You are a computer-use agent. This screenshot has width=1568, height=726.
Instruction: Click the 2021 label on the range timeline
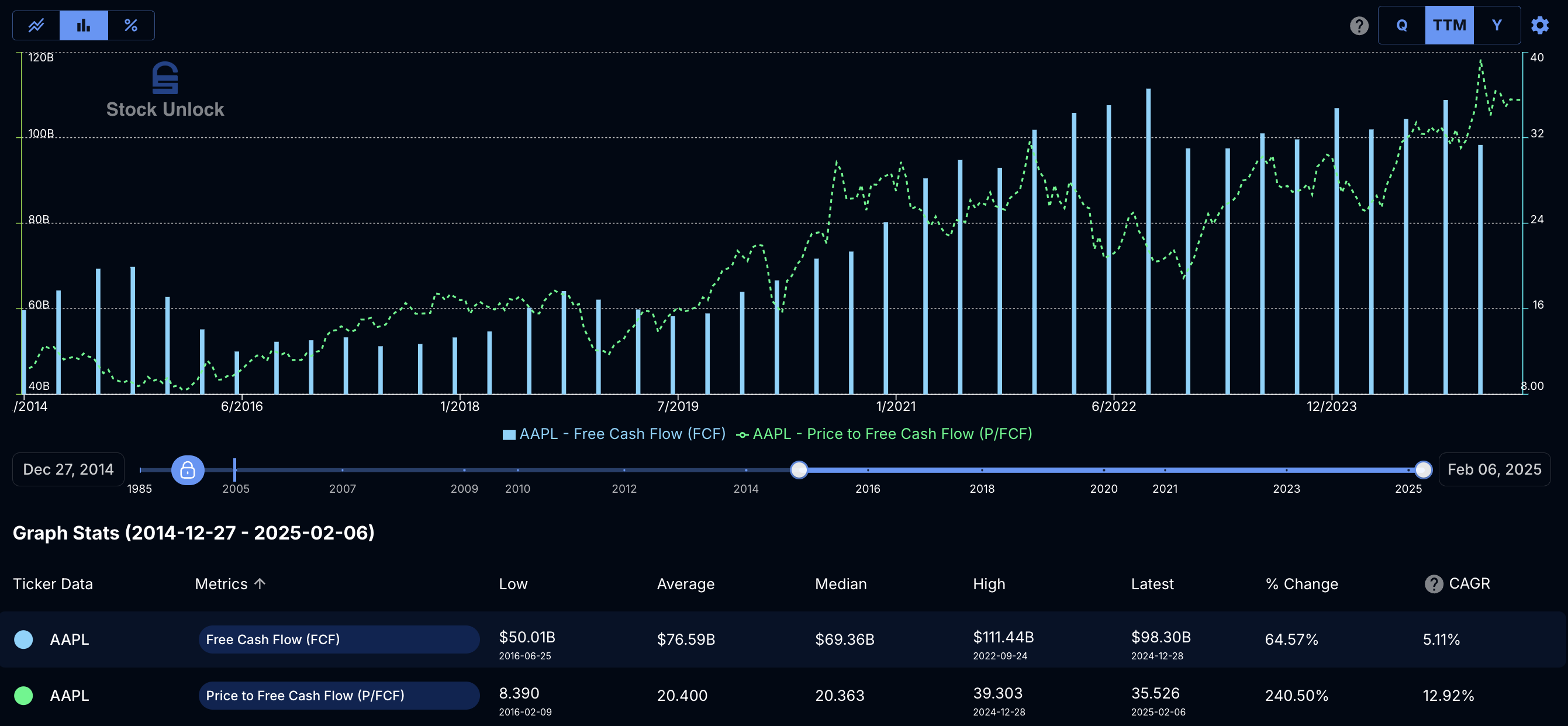[x=1165, y=489]
